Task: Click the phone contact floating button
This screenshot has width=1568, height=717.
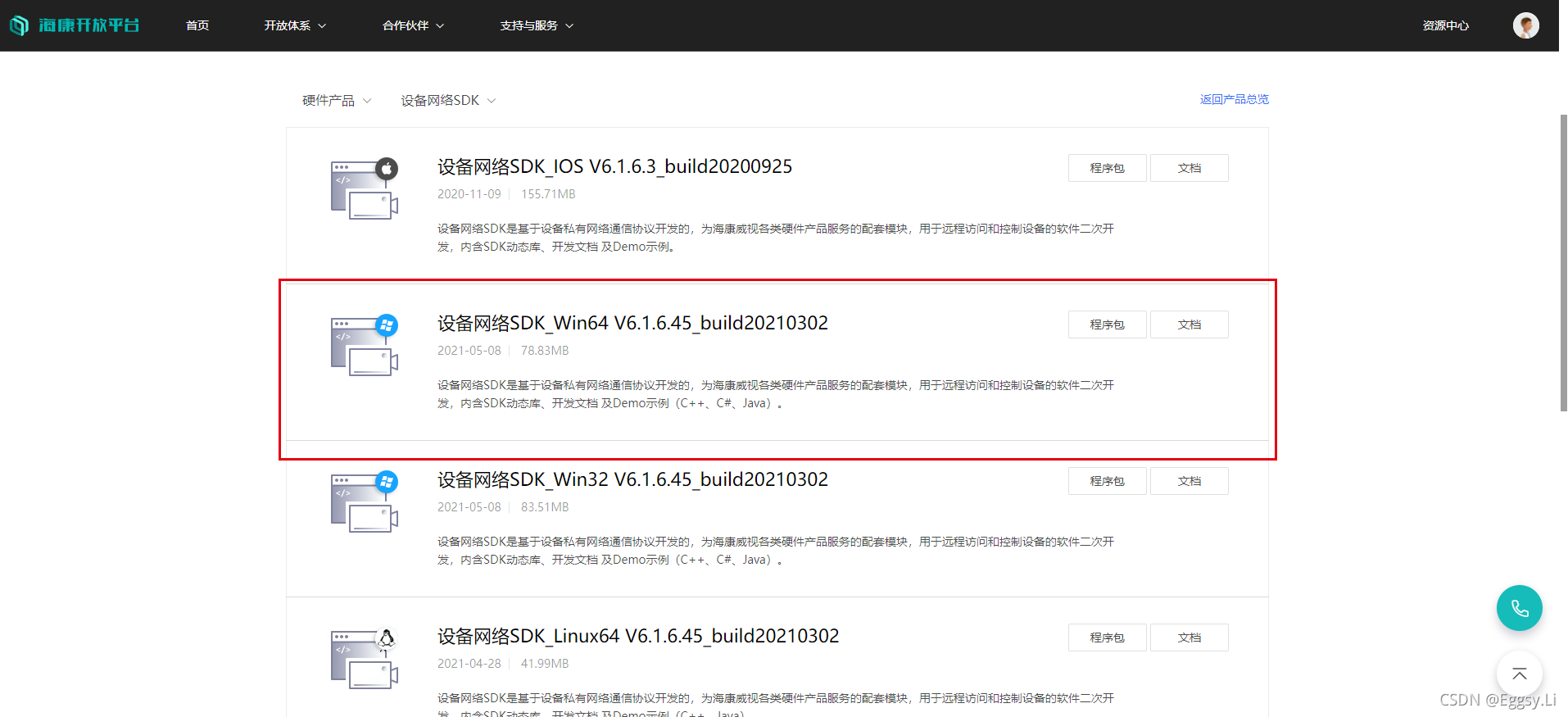Action: pos(1520,608)
